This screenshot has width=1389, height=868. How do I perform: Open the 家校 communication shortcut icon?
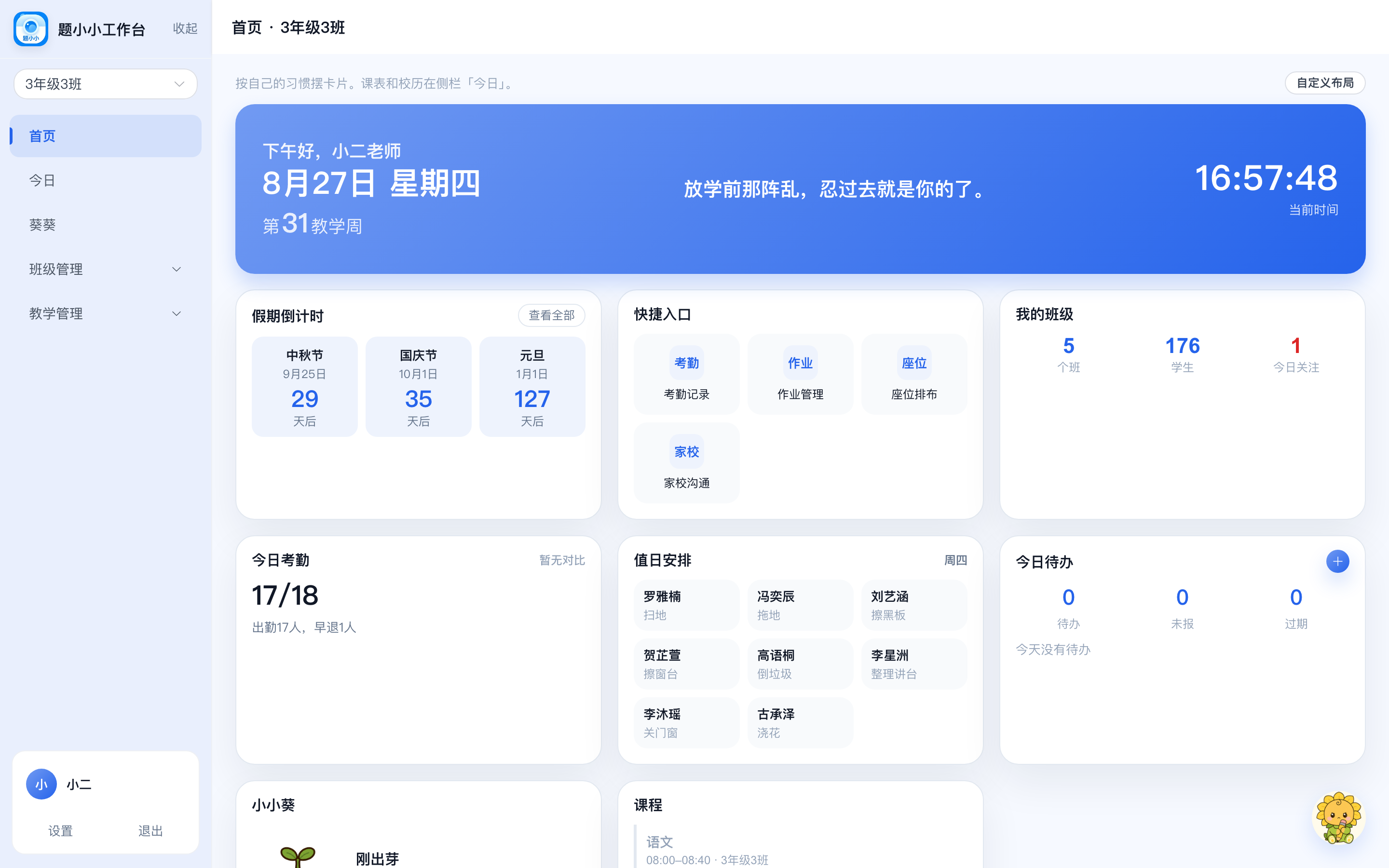point(686,452)
